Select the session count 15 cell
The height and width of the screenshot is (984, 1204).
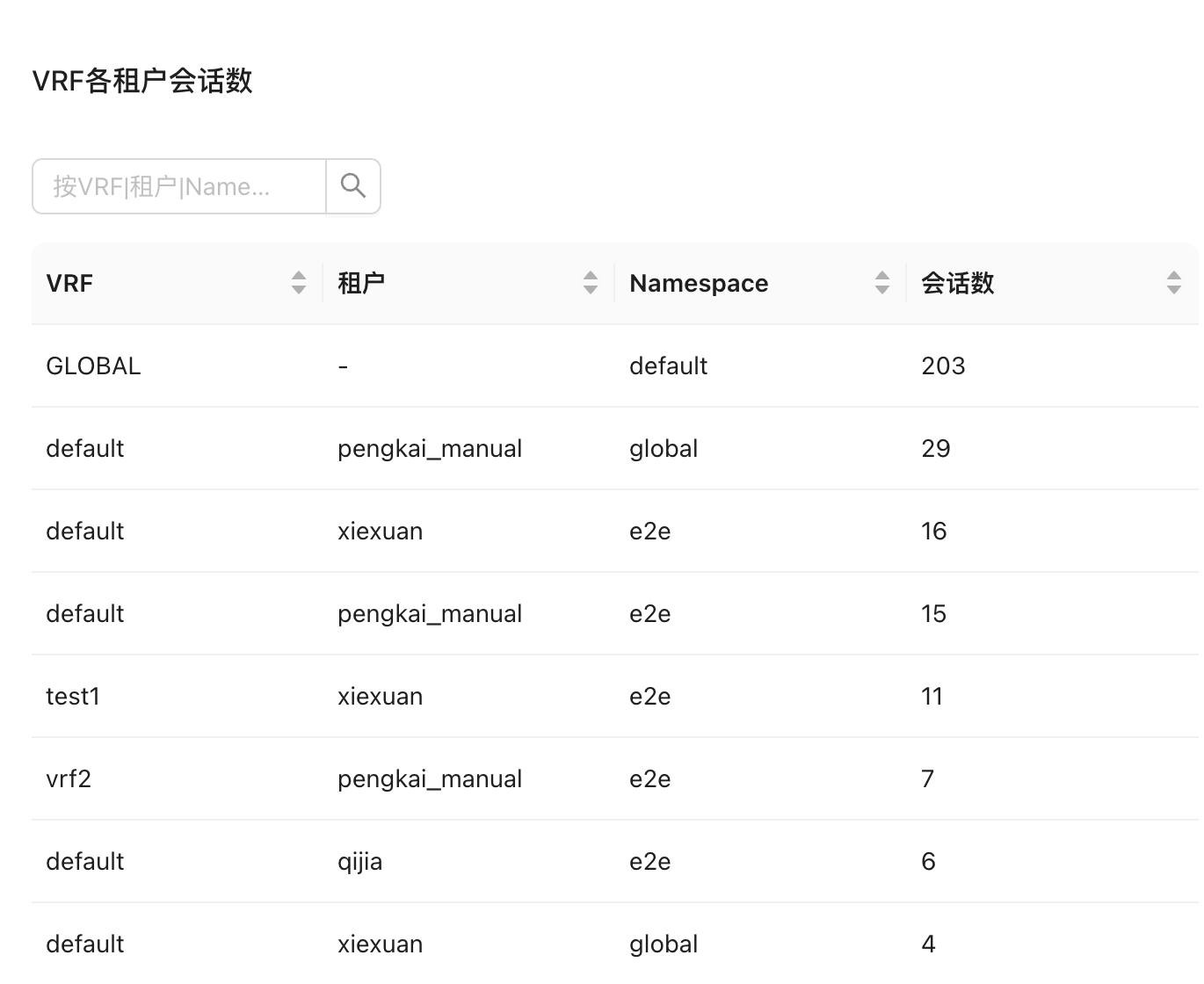pos(934,614)
